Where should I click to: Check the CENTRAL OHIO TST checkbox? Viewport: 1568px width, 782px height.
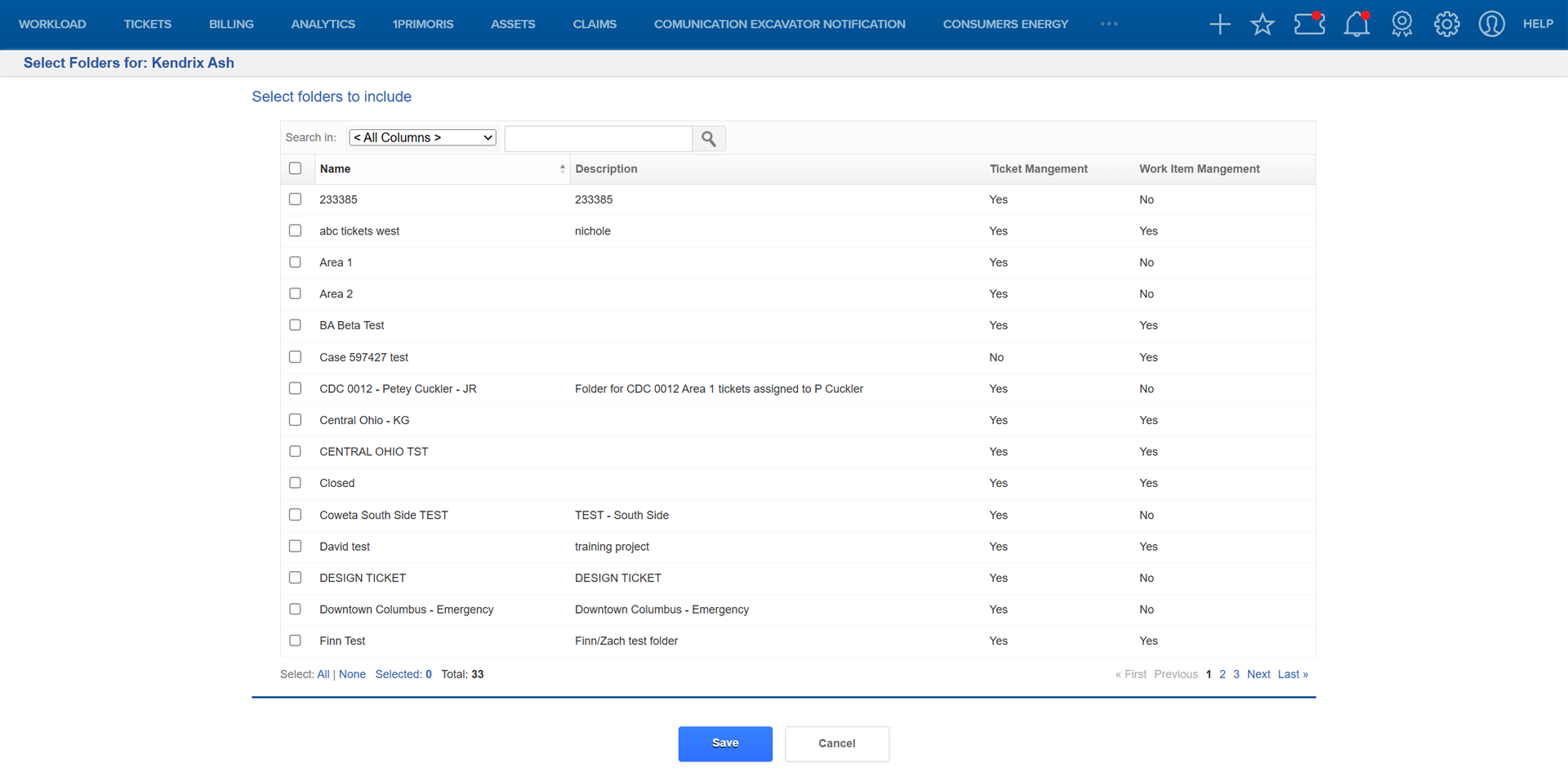(x=295, y=452)
